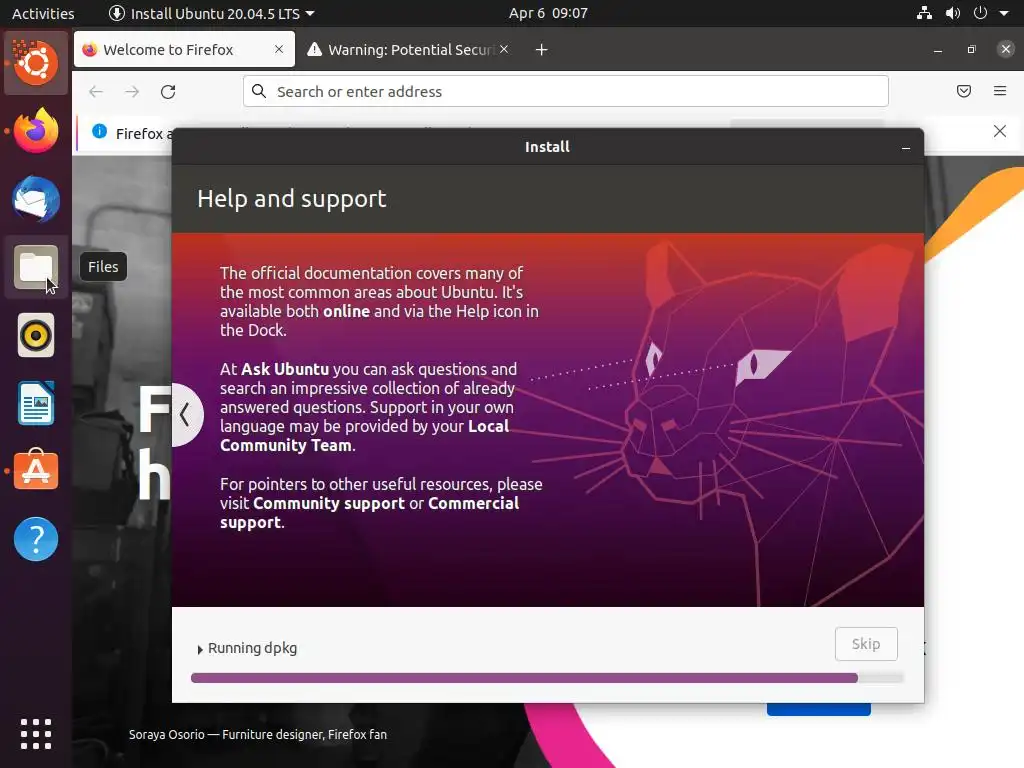Open Save to Pocket in Firefox toolbar
The image size is (1024, 768).
click(964, 91)
